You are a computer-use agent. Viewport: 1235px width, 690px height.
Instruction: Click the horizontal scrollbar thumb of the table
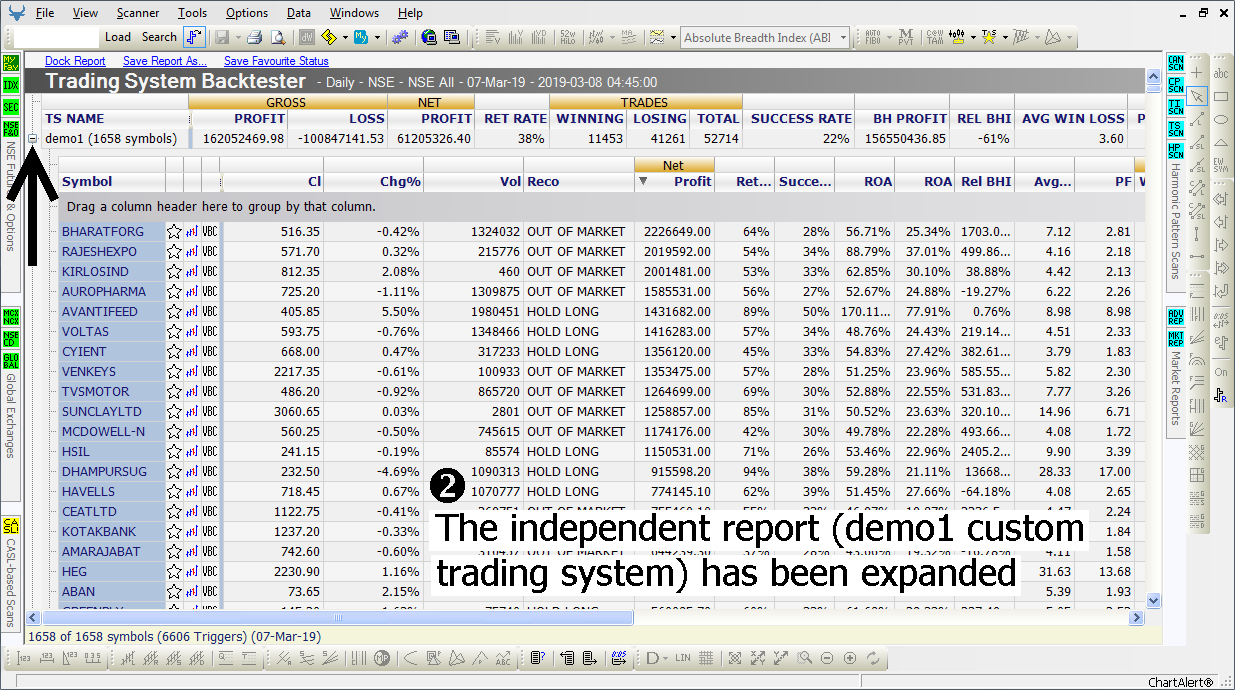pos(337,618)
